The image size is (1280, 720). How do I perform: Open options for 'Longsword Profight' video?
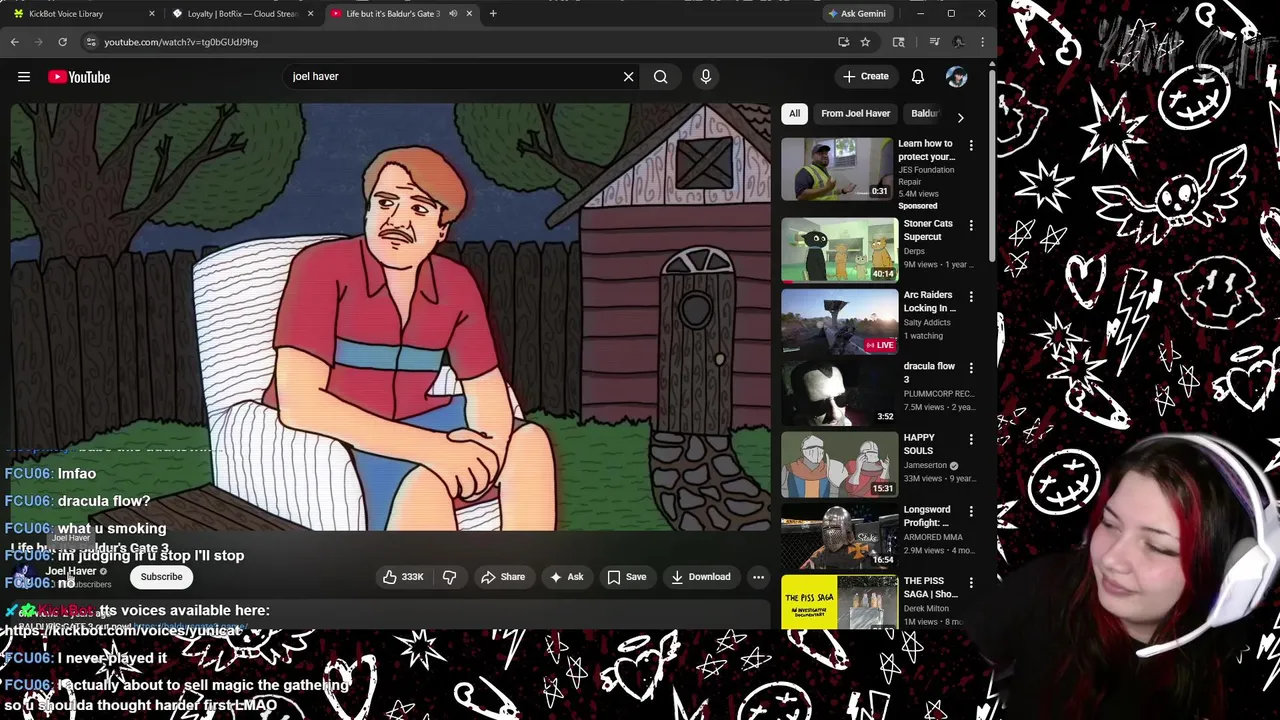pos(970,511)
